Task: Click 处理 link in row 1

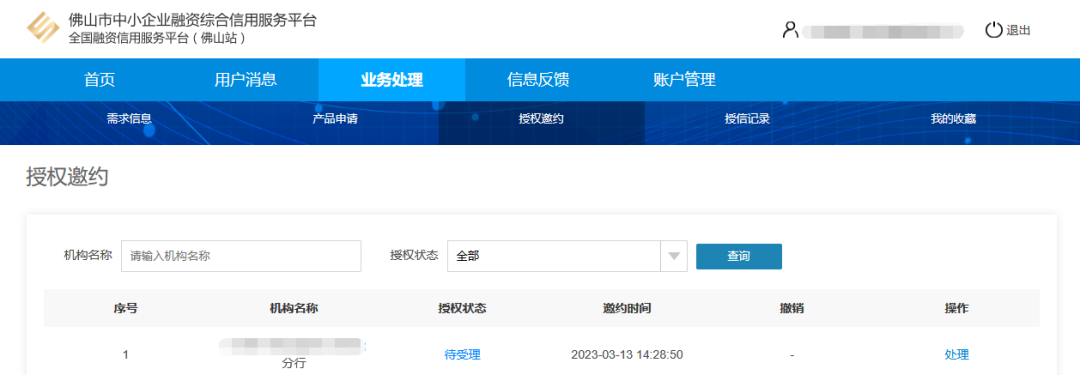Action: (x=957, y=355)
